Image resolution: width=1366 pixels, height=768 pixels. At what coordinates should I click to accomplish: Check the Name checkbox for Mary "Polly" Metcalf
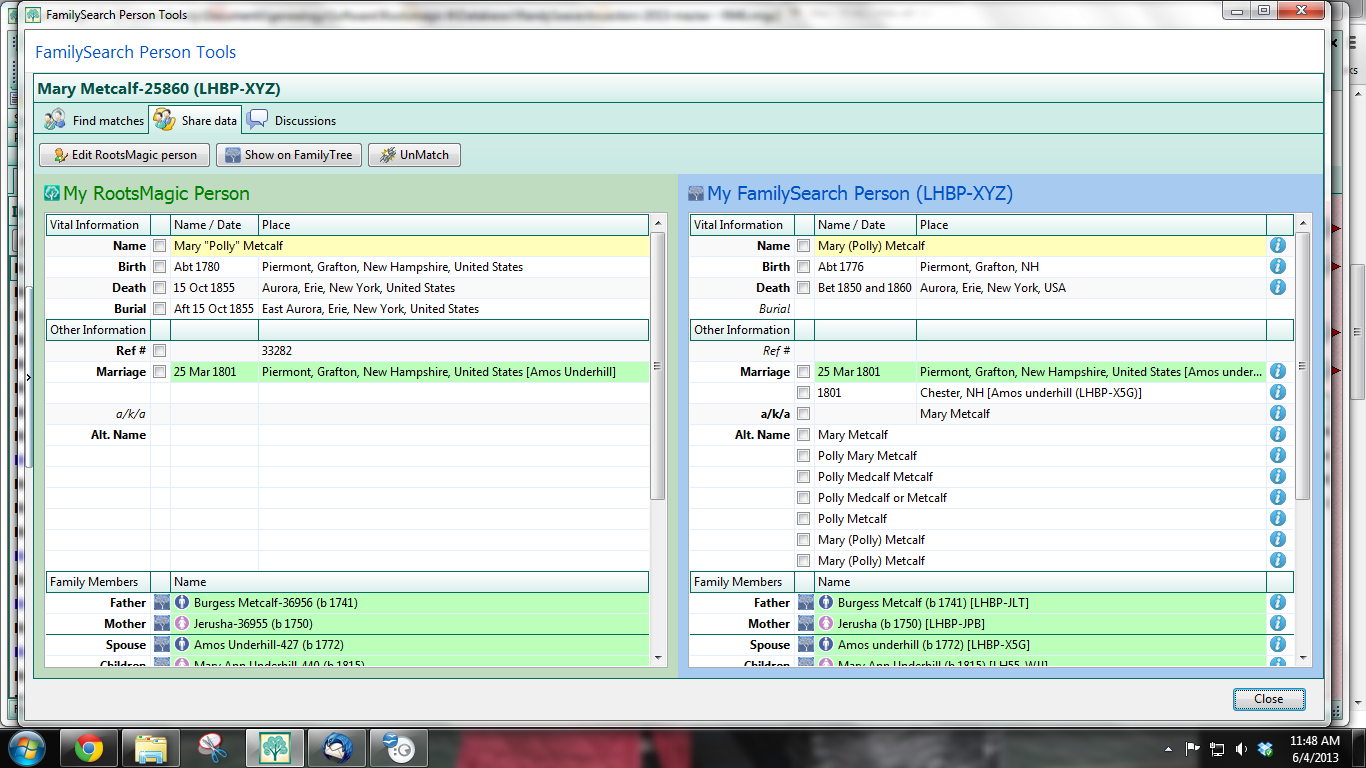[159, 245]
